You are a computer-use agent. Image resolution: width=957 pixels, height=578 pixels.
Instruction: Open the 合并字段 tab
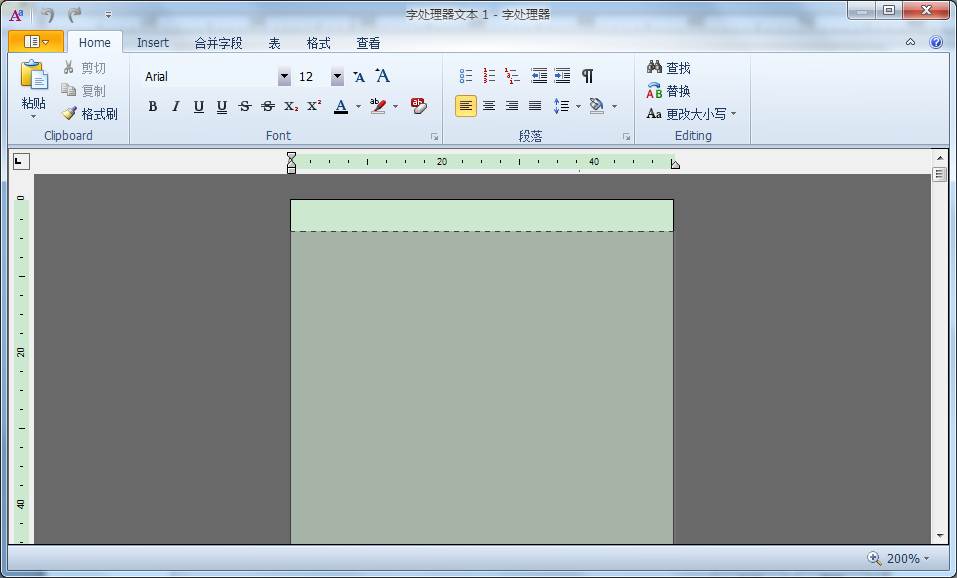coord(218,43)
